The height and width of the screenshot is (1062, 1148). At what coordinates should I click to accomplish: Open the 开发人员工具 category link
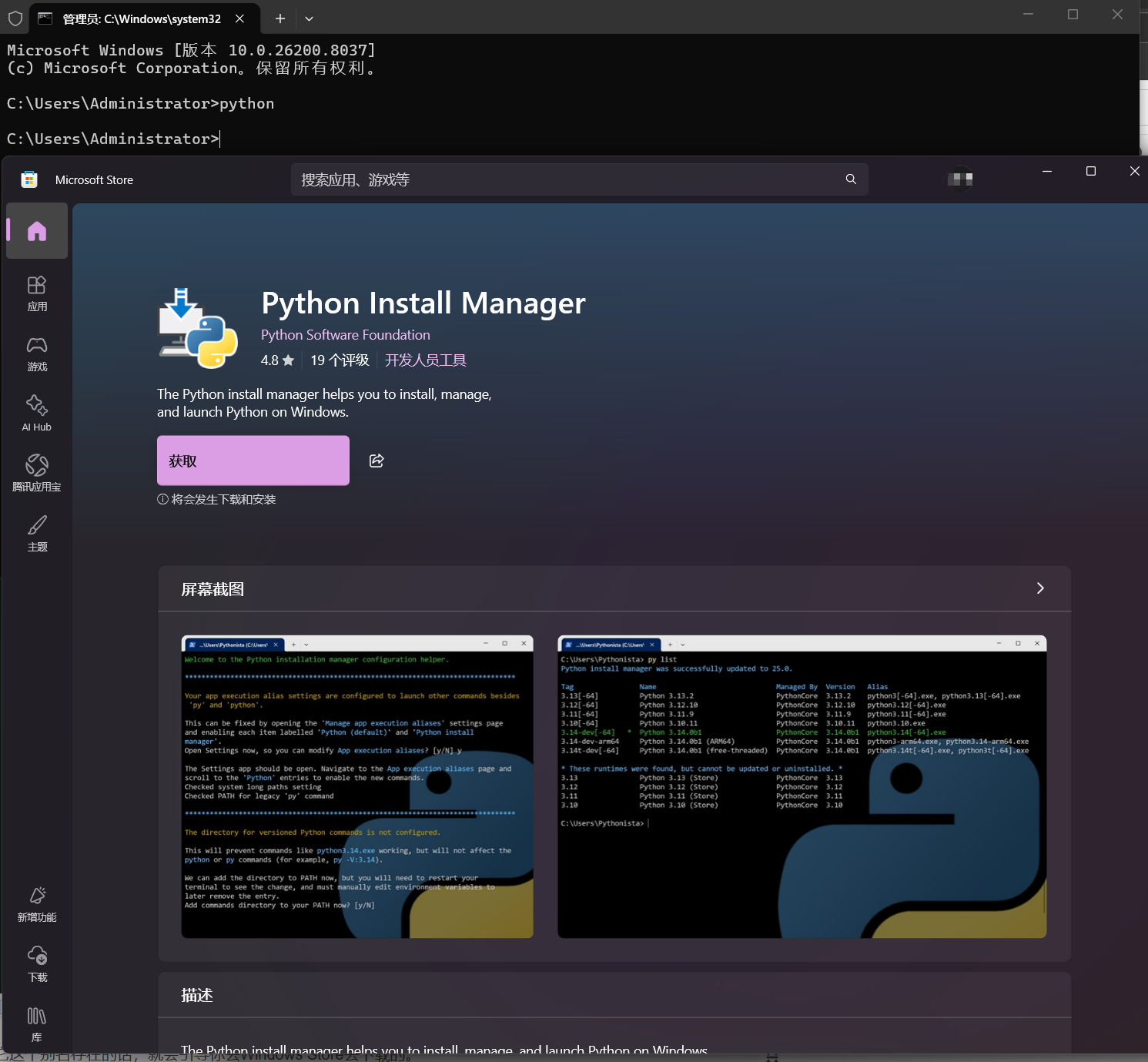click(426, 360)
